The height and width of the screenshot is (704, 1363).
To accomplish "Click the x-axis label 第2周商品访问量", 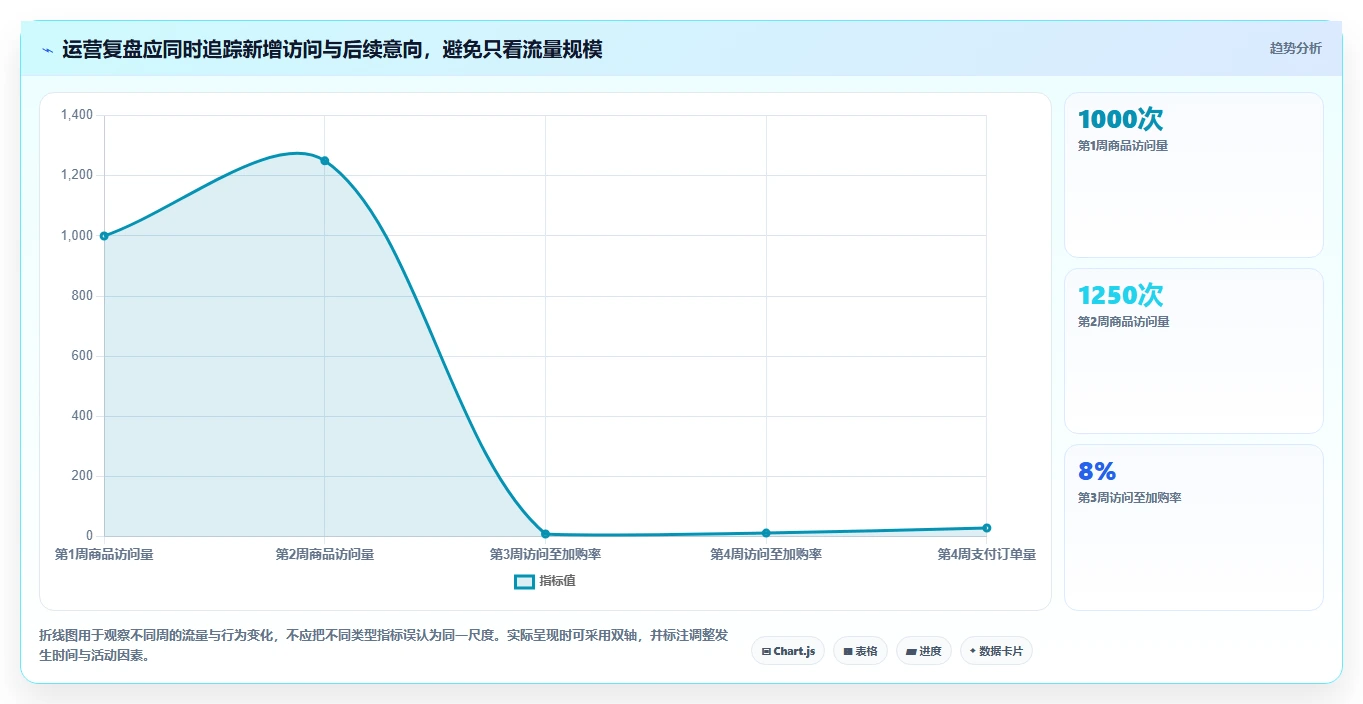I will 325,554.
